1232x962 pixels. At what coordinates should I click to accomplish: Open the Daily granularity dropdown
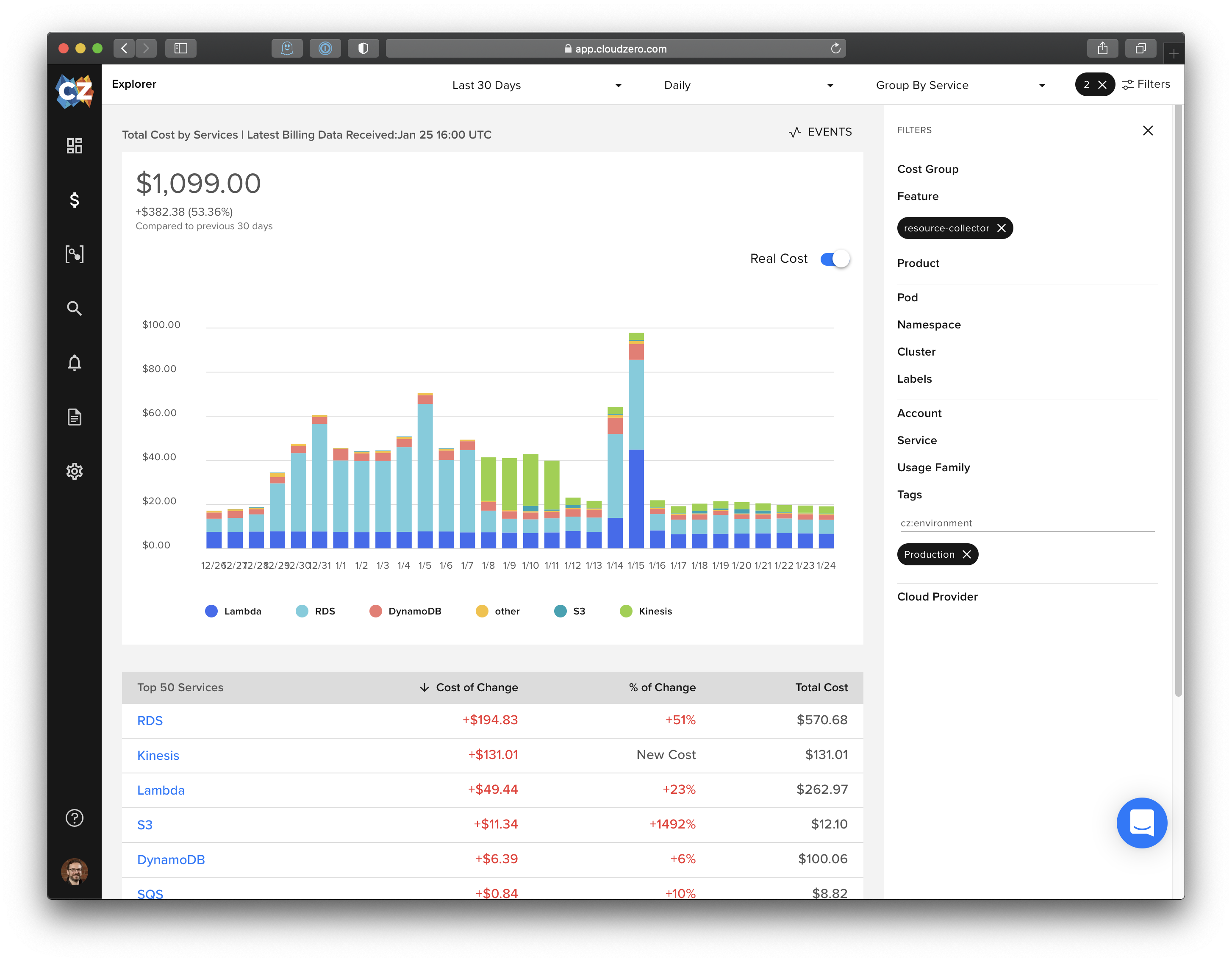(748, 85)
